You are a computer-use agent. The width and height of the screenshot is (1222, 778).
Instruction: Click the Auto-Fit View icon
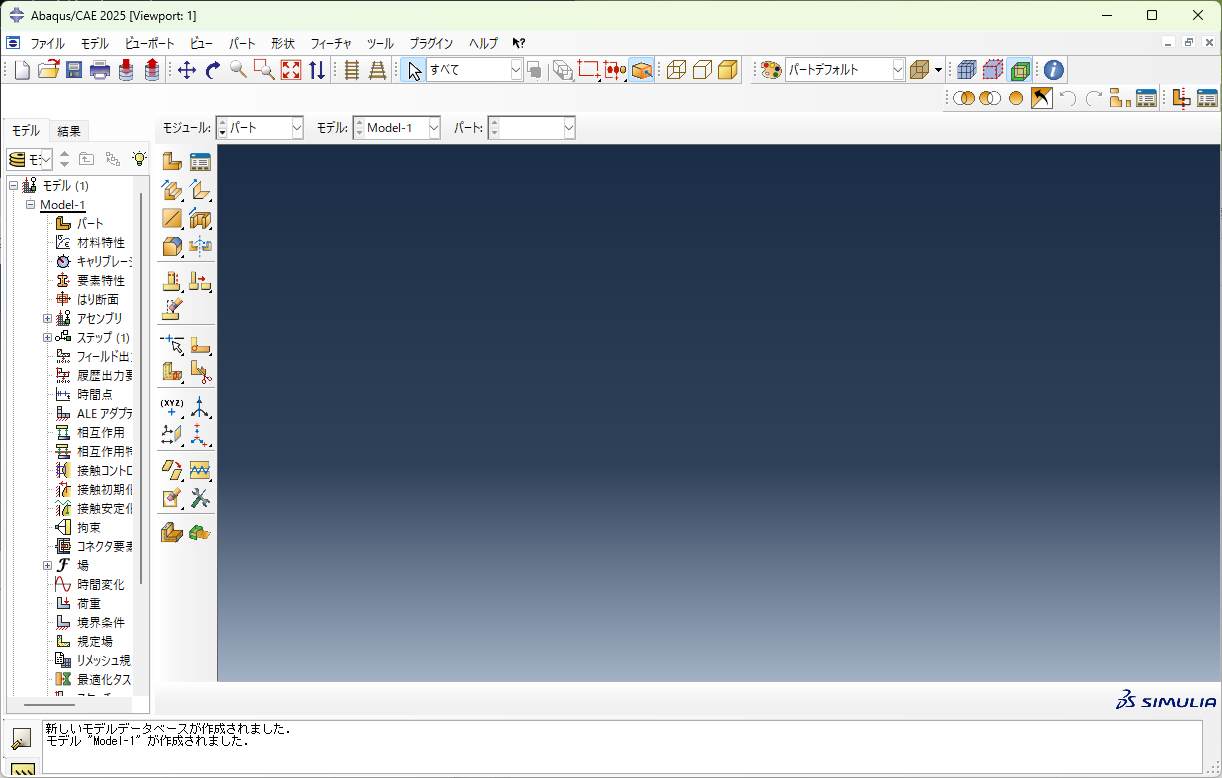coord(290,70)
